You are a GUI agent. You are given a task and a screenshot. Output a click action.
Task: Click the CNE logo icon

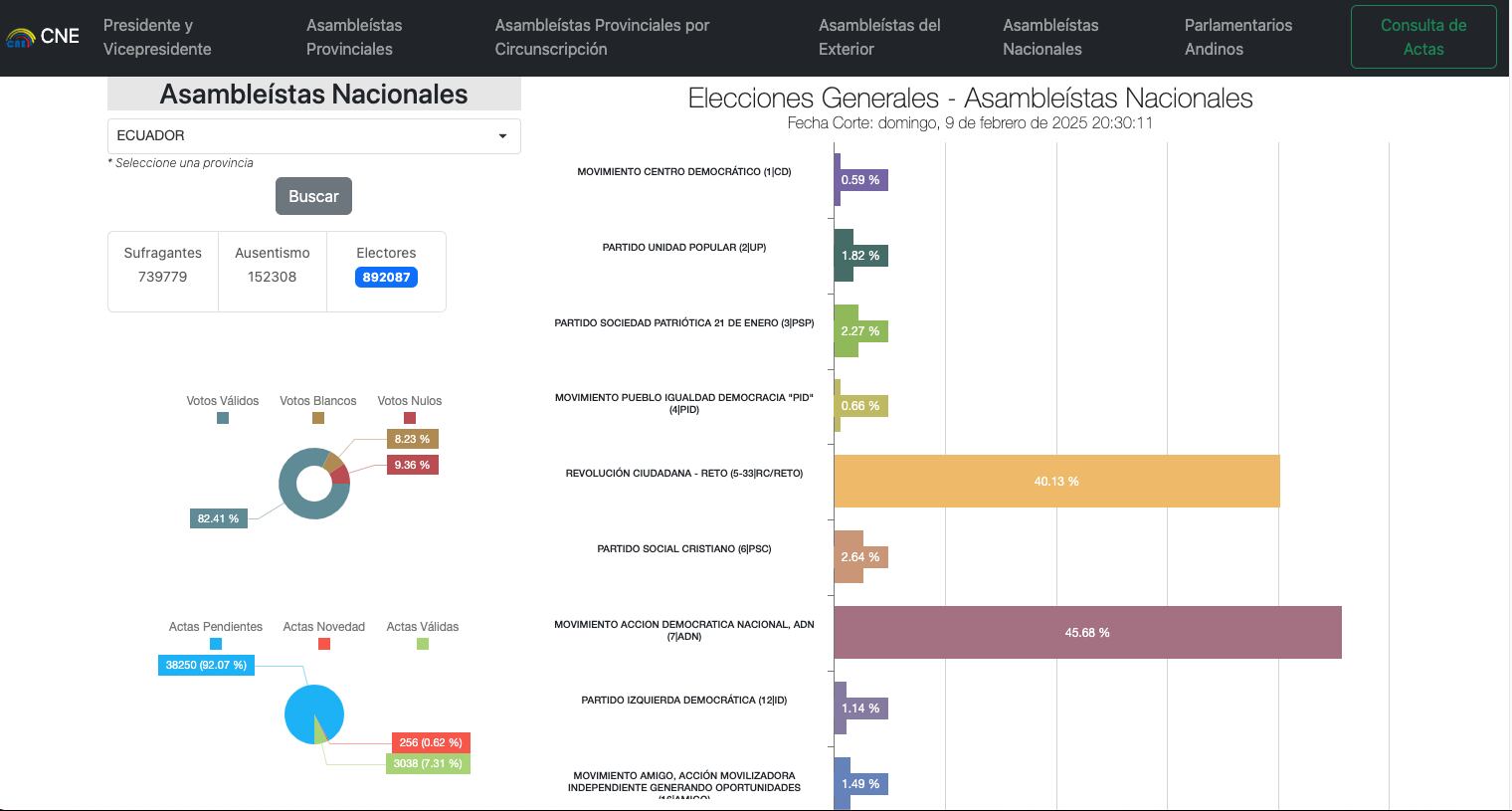pos(20,38)
